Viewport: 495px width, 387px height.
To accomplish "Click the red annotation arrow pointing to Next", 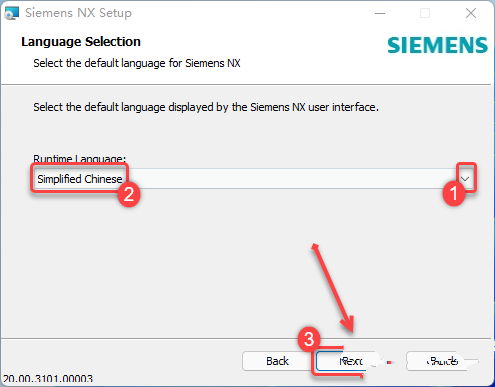I will pos(333,288).
